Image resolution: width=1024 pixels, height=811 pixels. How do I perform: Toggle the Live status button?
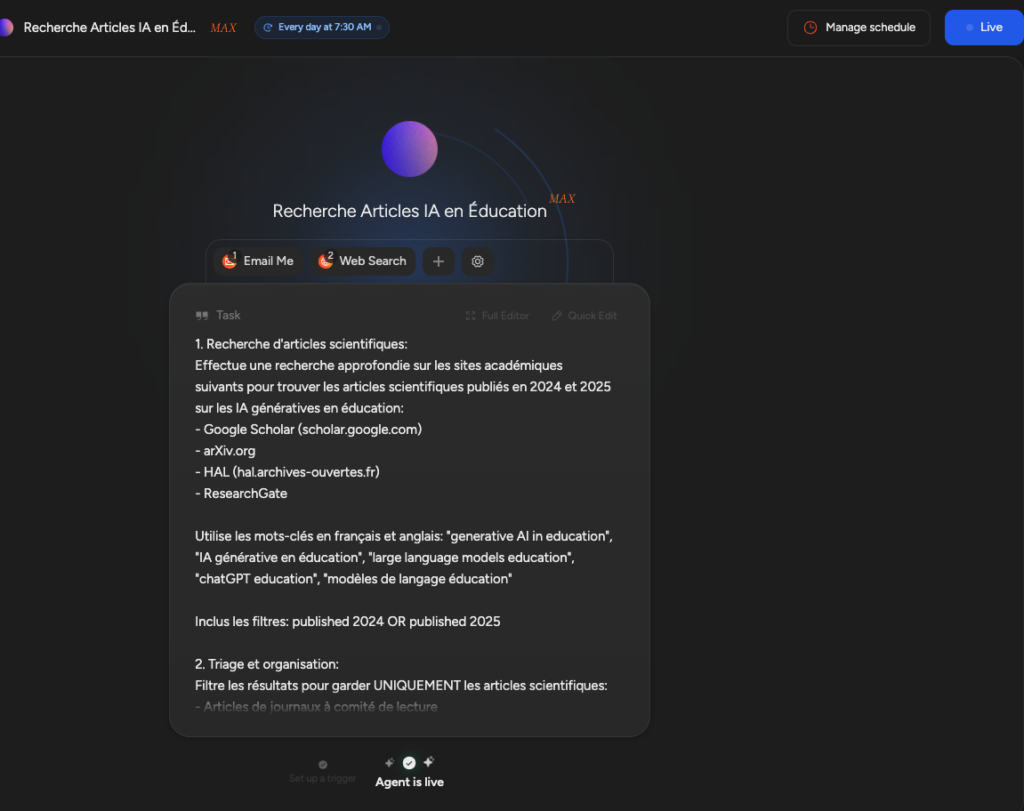[983, 27]
